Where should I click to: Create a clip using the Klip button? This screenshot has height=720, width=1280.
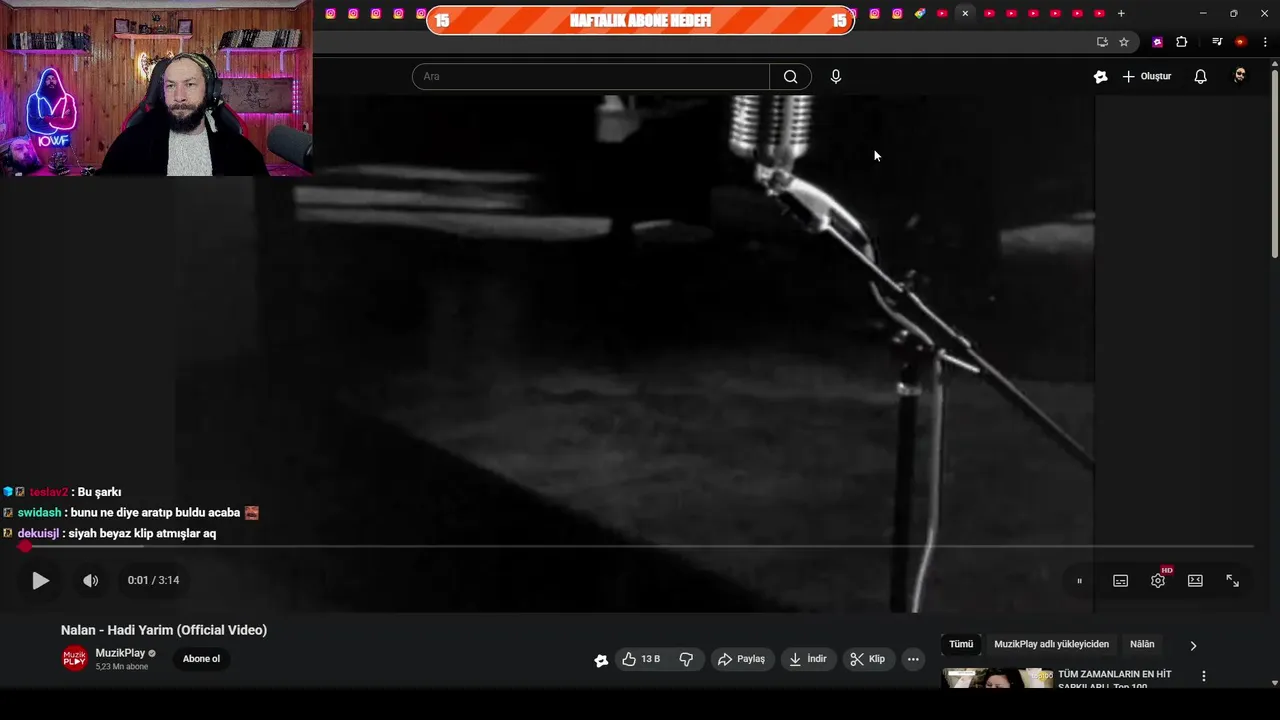[x=867, y=659]
